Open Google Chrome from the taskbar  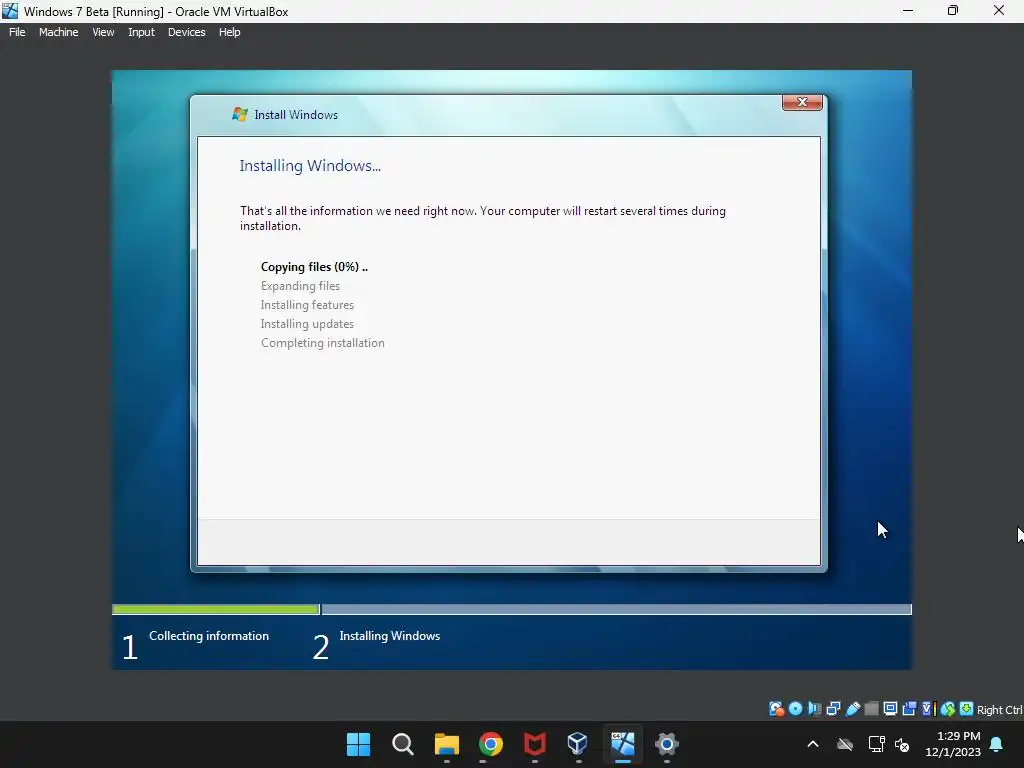(x=490, y=744)
